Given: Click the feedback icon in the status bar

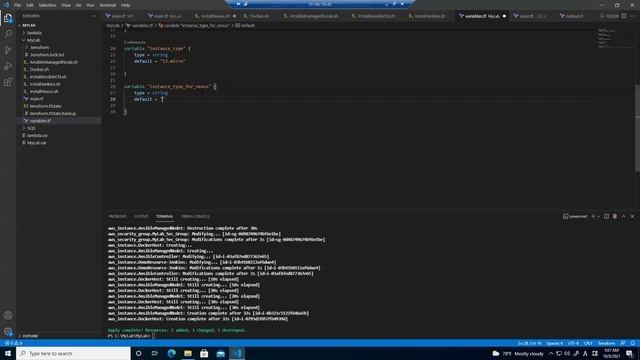Looking at the screenshot, I should pos(622,343).
